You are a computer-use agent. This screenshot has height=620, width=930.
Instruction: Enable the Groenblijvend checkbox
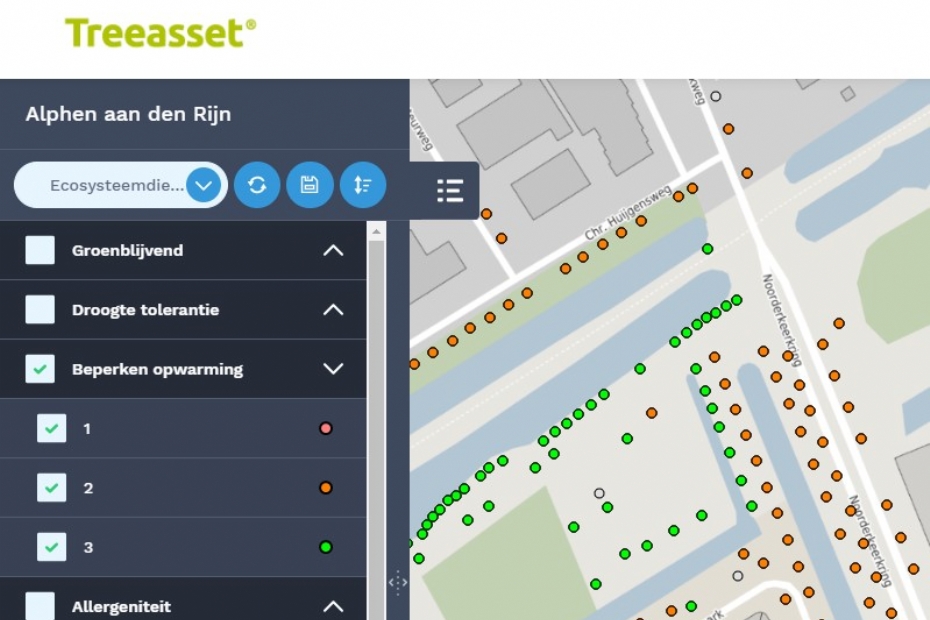tap(40, 250)
